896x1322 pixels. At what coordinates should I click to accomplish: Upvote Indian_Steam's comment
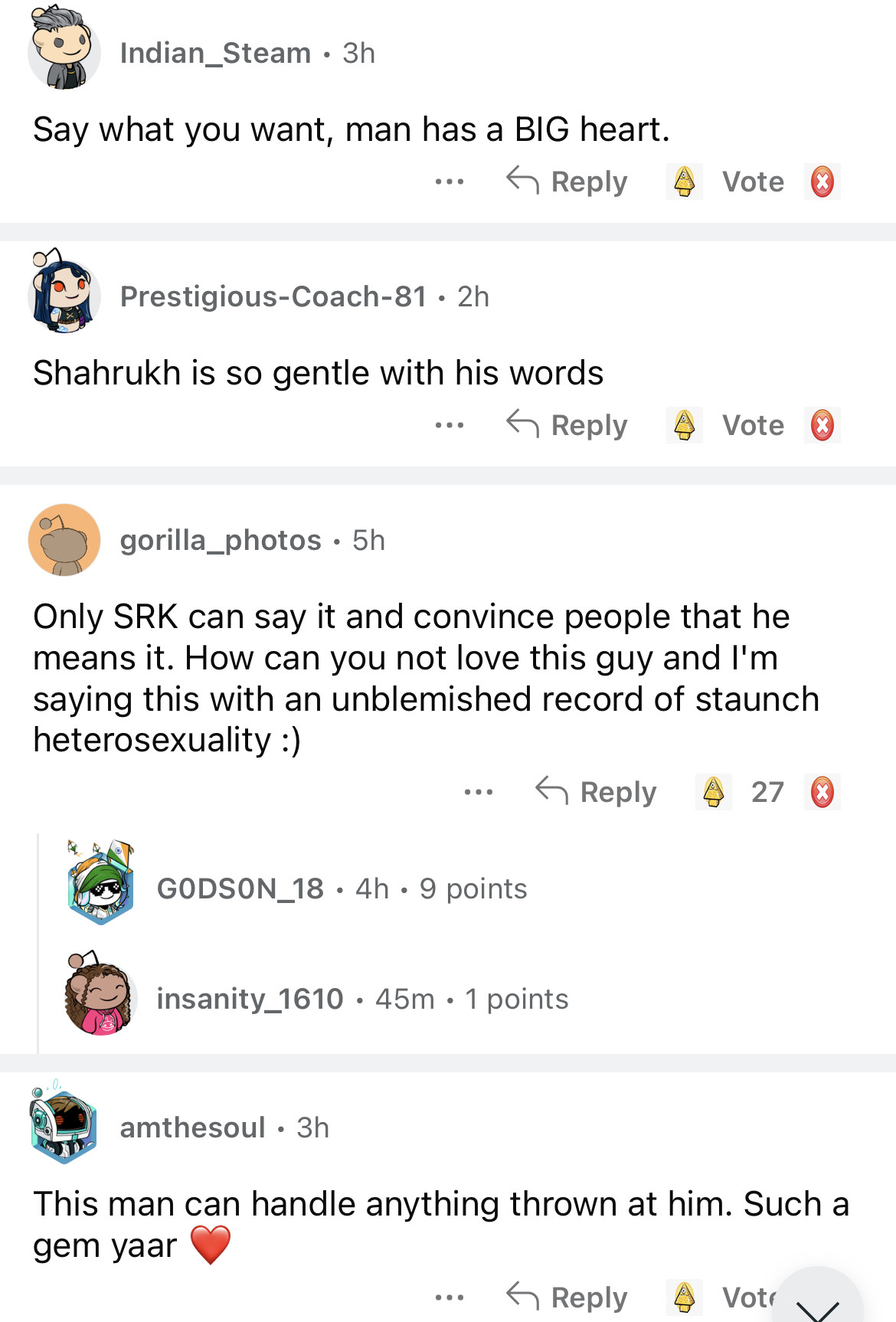click(684, 182)
